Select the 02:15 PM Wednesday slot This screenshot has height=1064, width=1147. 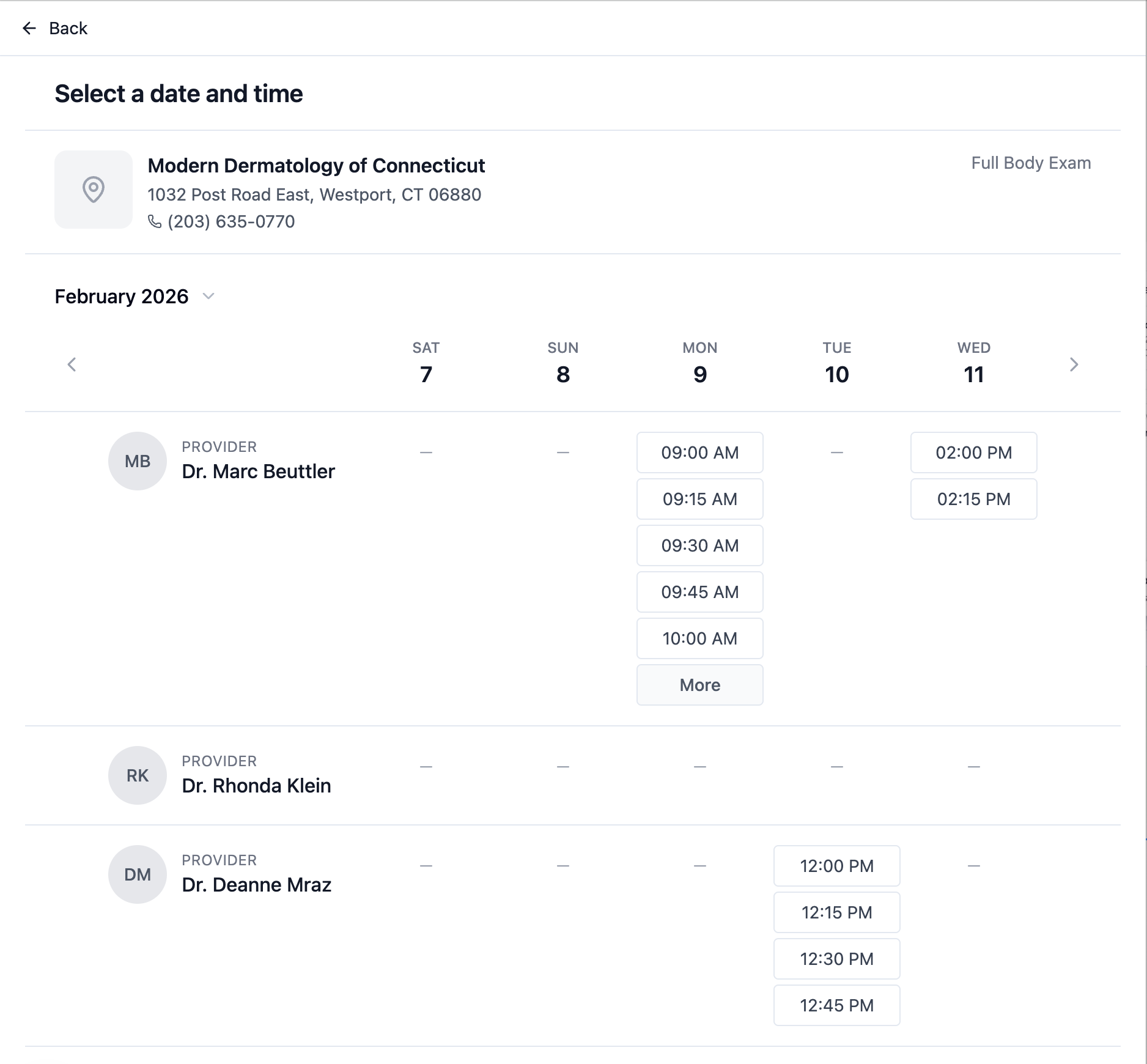coord(973,499)
